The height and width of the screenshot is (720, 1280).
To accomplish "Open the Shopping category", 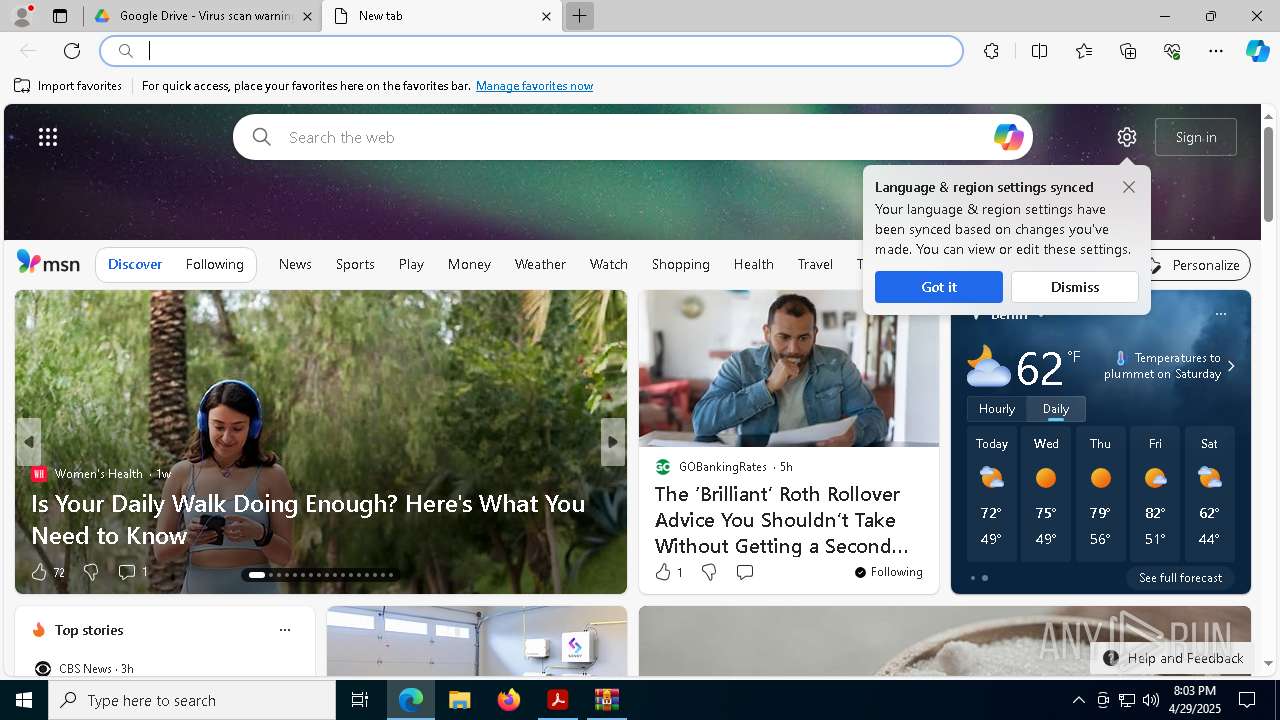I will click(681, 264).
